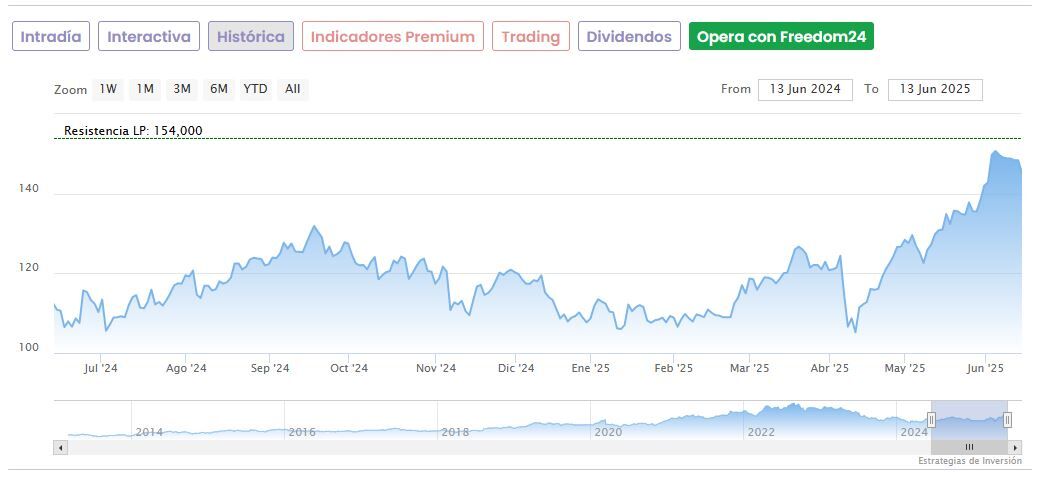Go to the Trading tab
This screenshot has height=478, width=1040.
click(531, 37)
